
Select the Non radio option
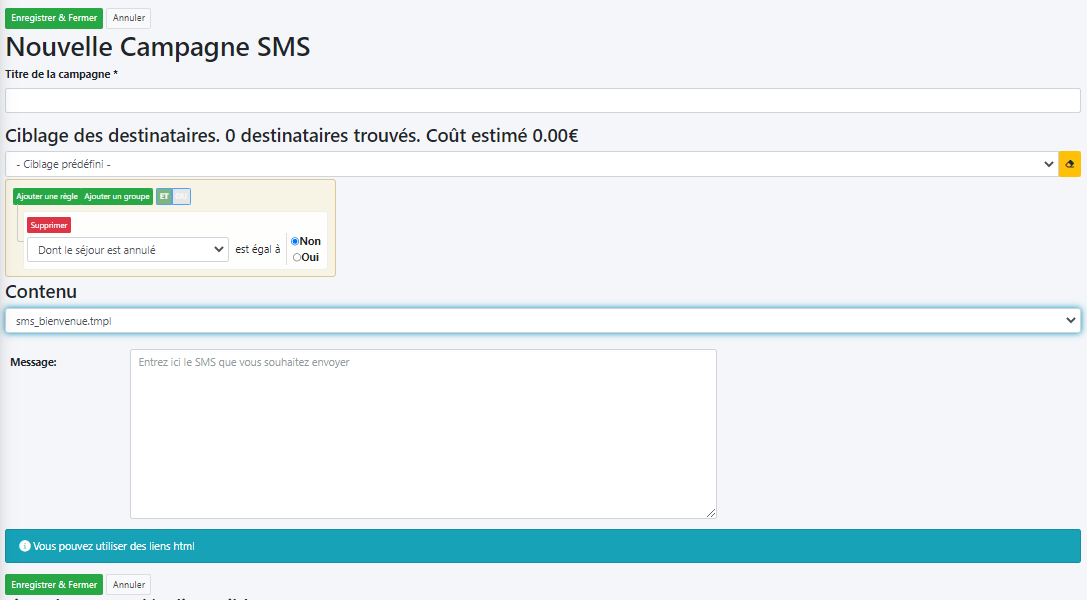295,241
